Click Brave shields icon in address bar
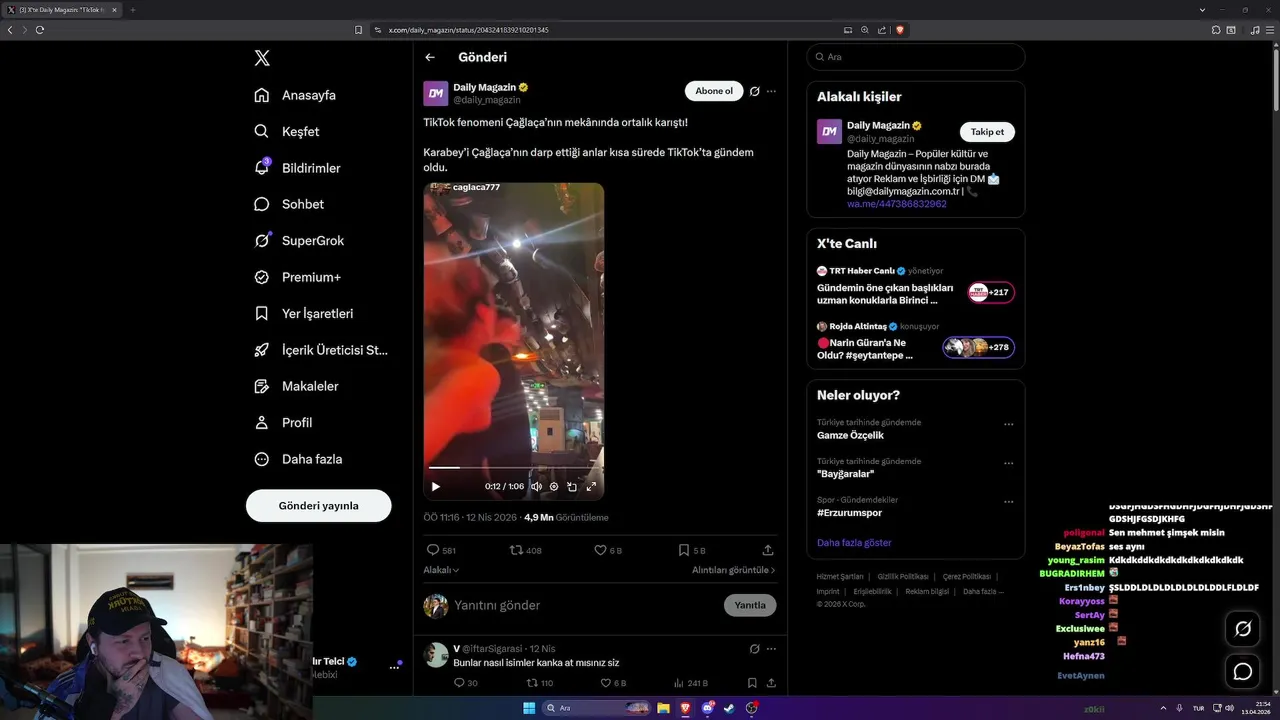 click(900, 30)
